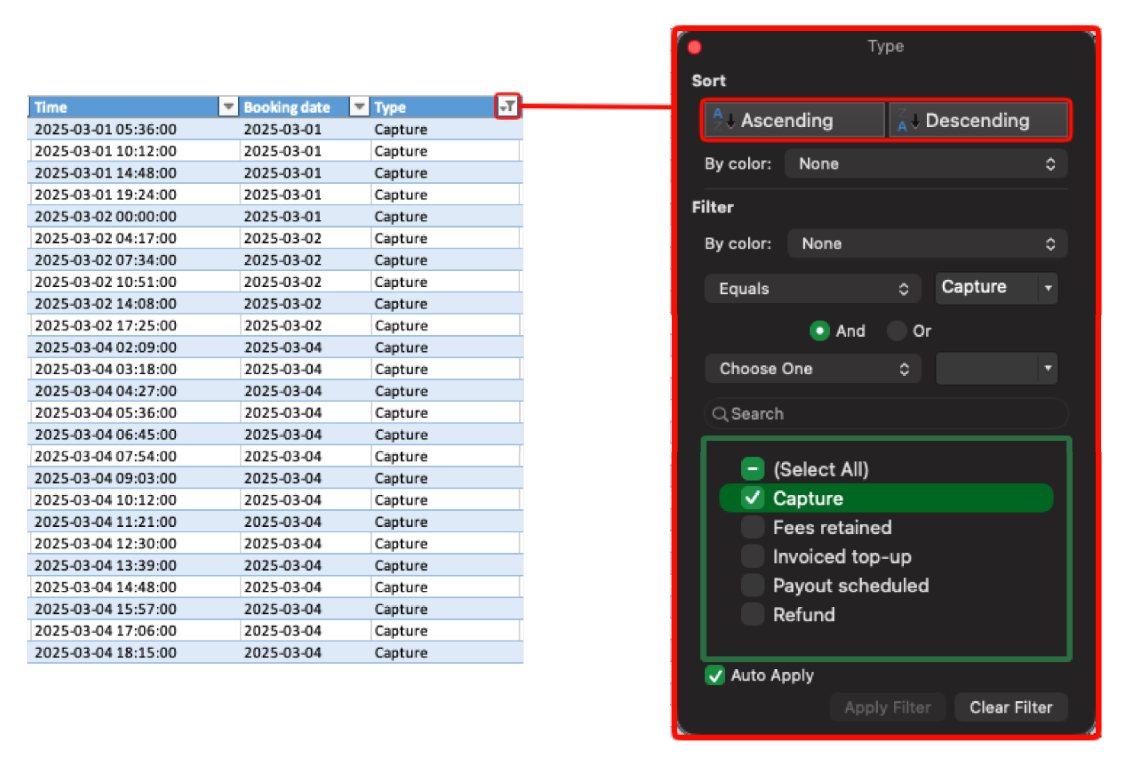Select cell 2025-03-04 11:21:00
Image resolution: width=1126 pixels, height=765 pixels.
[134, 521]
